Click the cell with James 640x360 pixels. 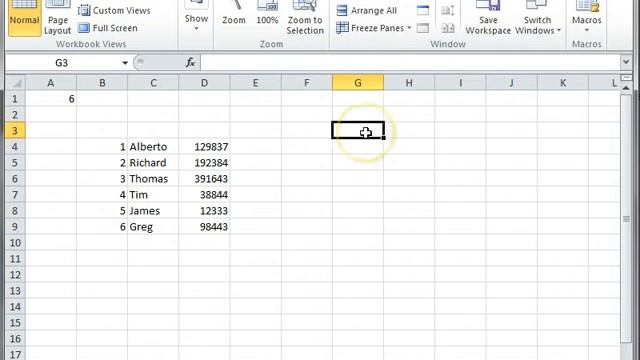153,211
